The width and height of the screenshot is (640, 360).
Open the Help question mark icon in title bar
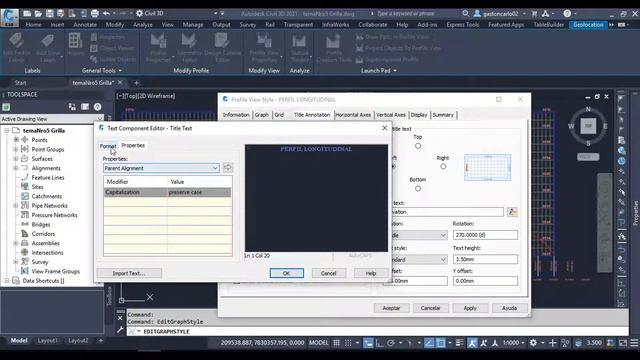tap(567, 13)
